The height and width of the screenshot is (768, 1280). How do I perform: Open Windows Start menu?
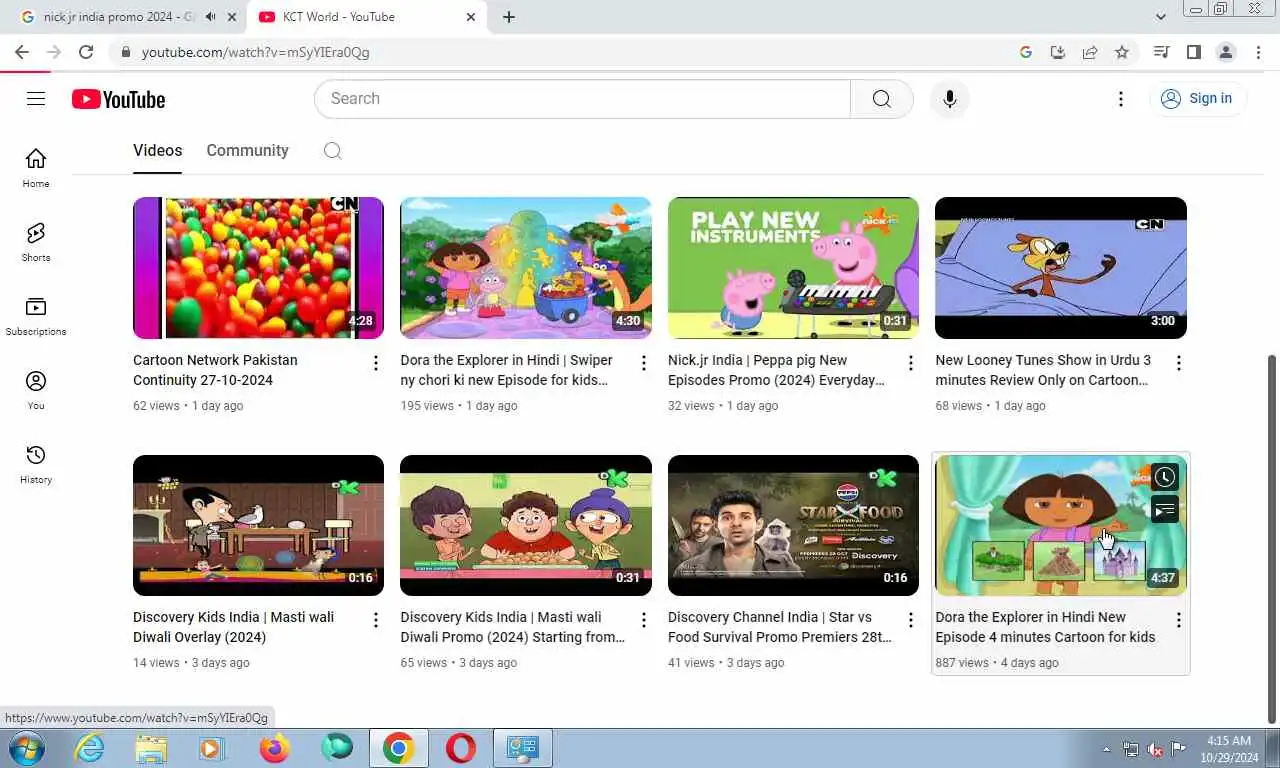coord(26,748)
